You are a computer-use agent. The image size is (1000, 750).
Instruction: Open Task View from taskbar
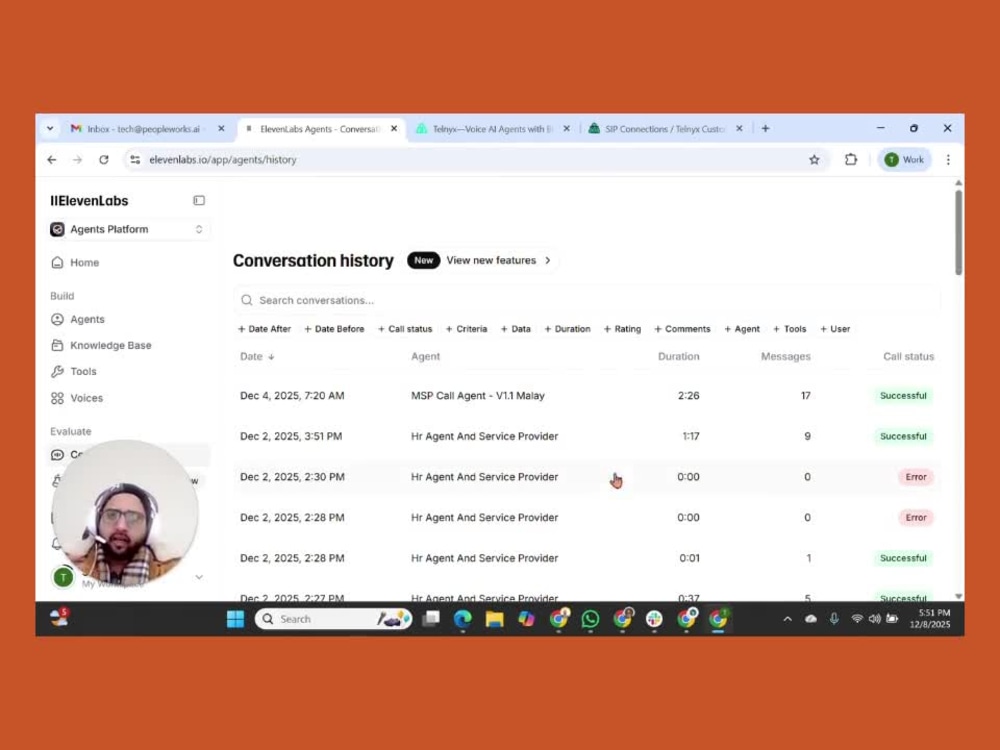tap(431, 619)
